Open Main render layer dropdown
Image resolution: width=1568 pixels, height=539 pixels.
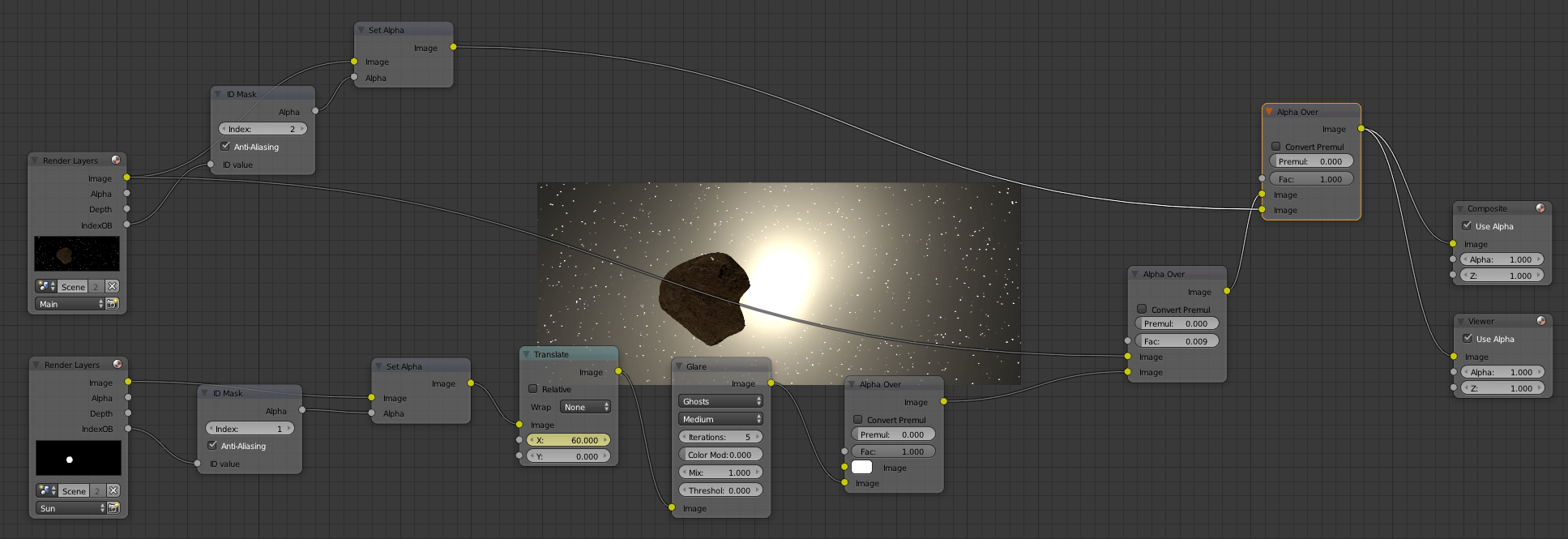70,304
